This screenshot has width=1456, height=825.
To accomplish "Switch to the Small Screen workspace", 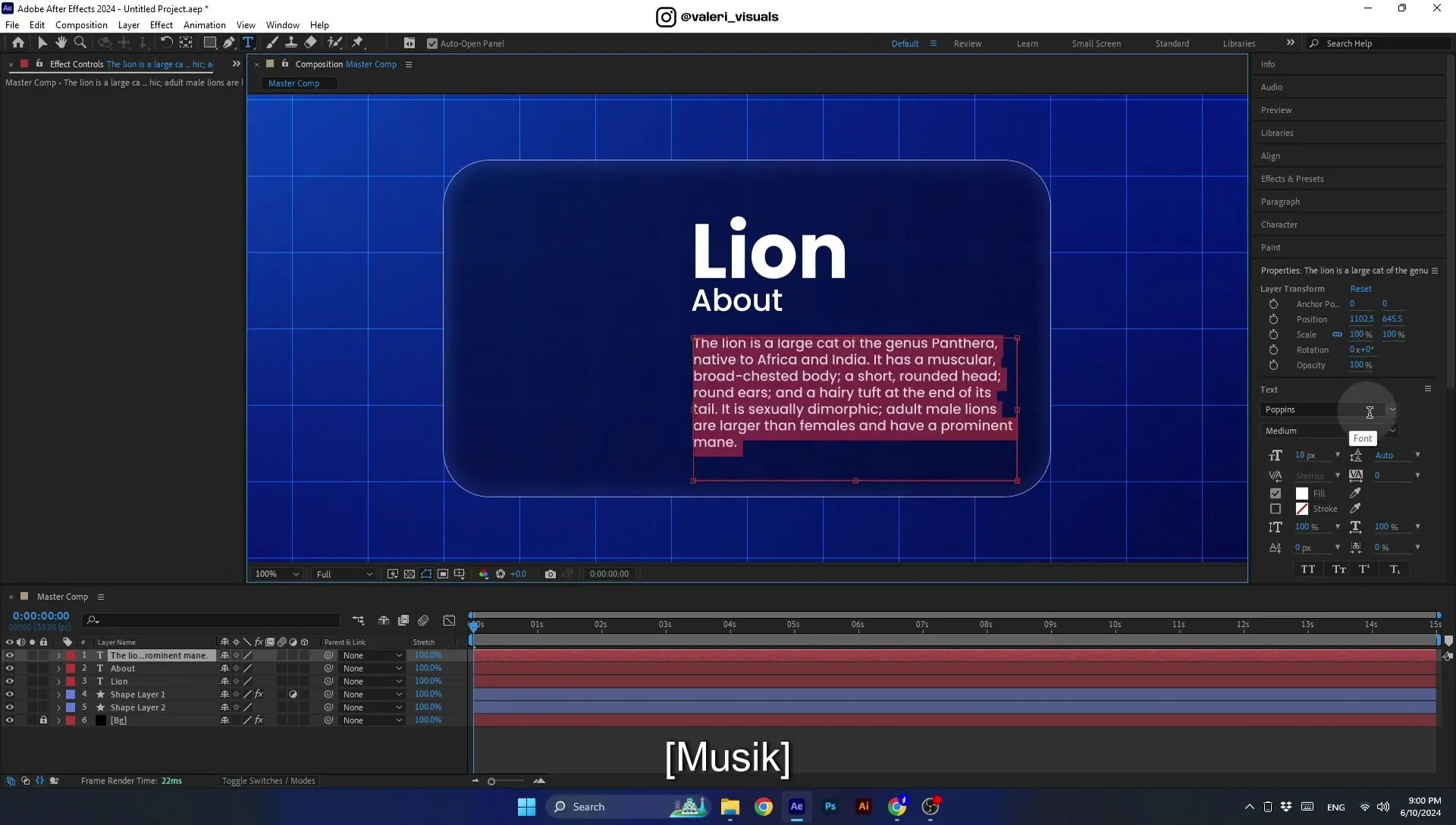I will (1096, 43).
